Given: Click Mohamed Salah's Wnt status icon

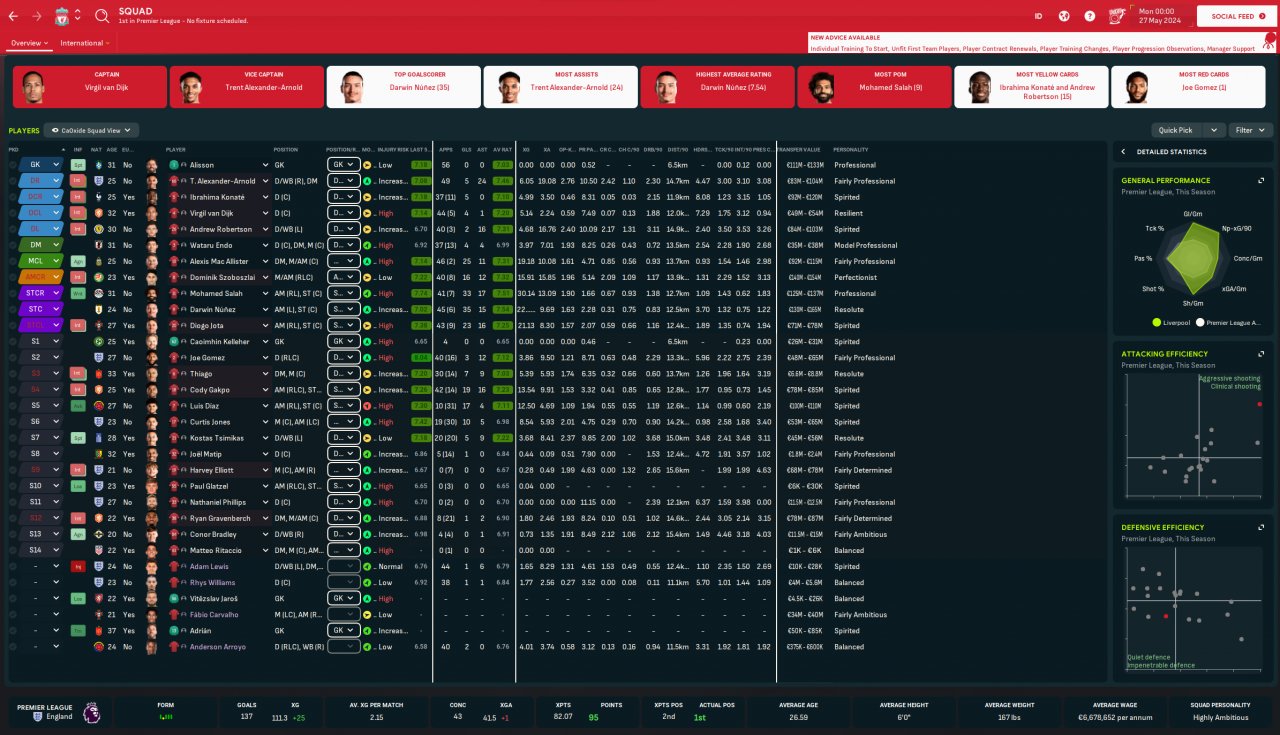Looking at the screenshot, I should pyautogui.click(x=78, y=293).
